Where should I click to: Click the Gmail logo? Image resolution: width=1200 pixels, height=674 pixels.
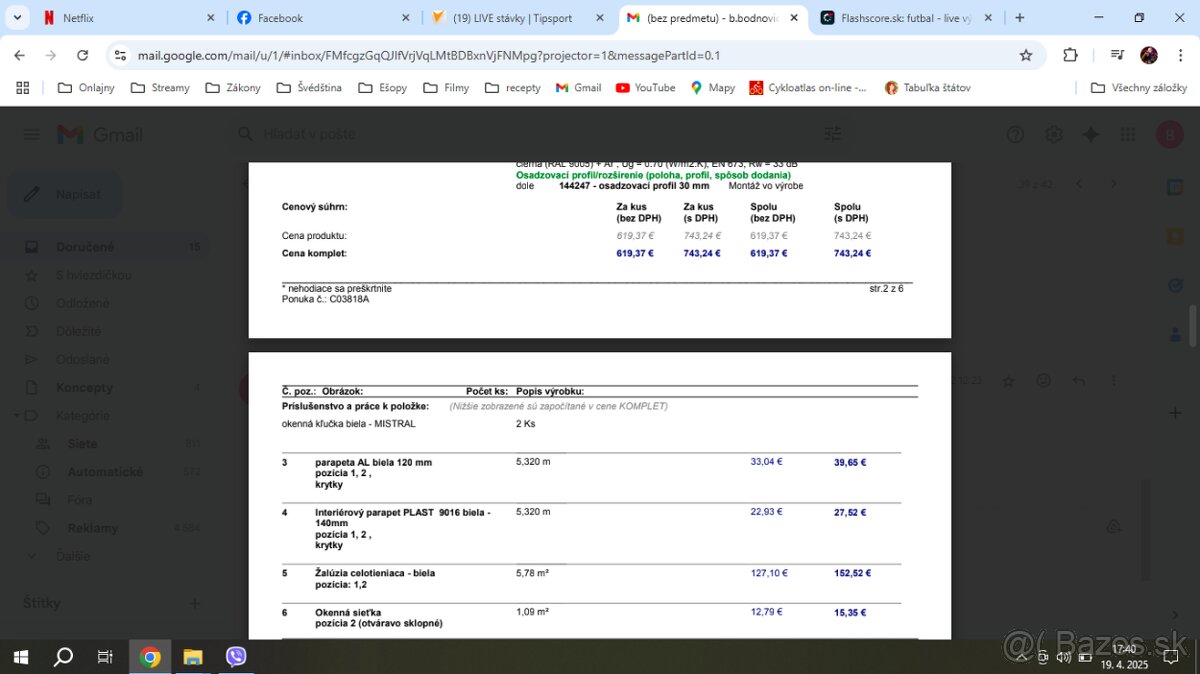[100, 134]
